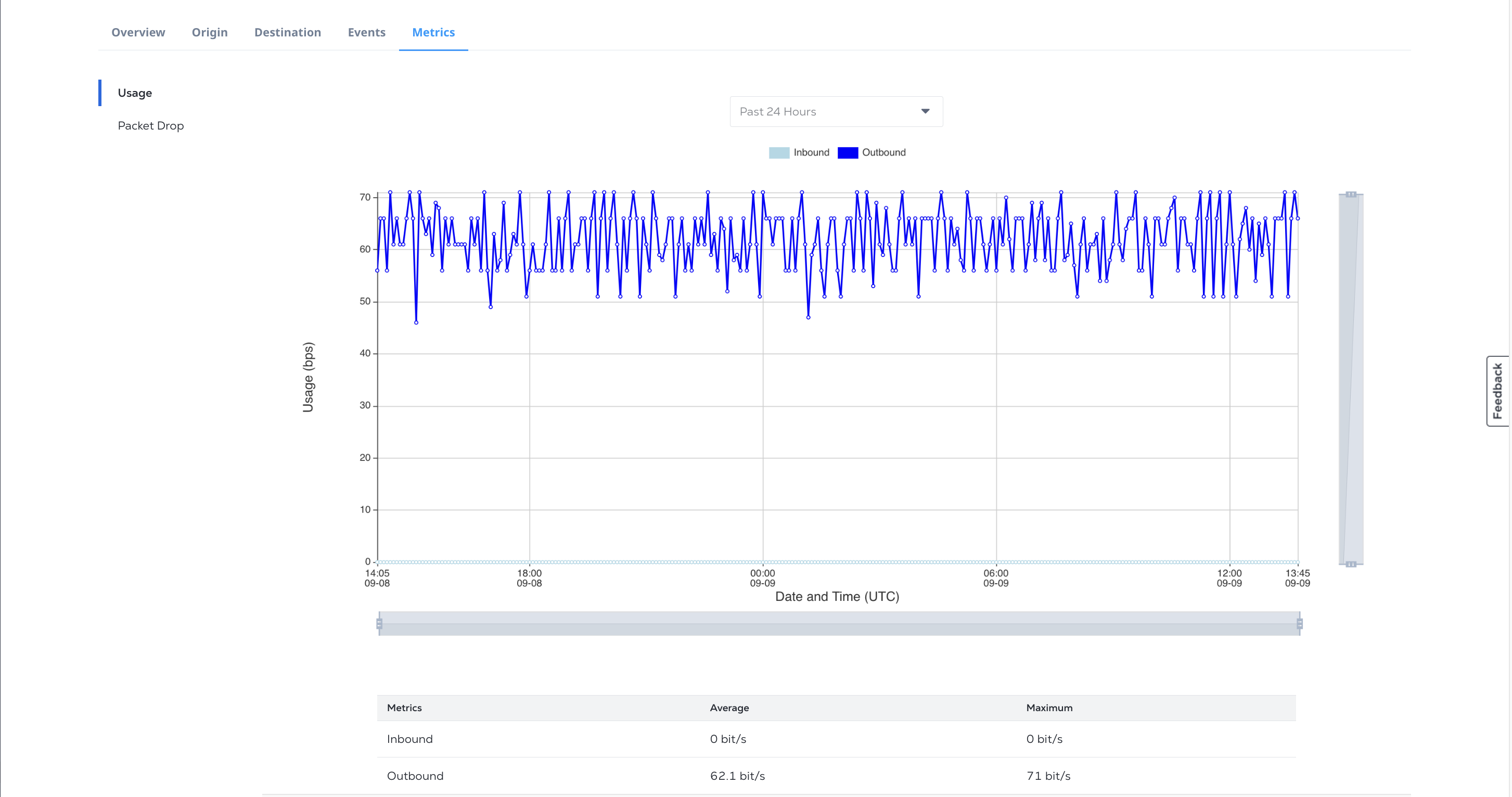The image size is (1512, 797).
Task: Click the Maximum column header
Action: tap(1049, 708)
